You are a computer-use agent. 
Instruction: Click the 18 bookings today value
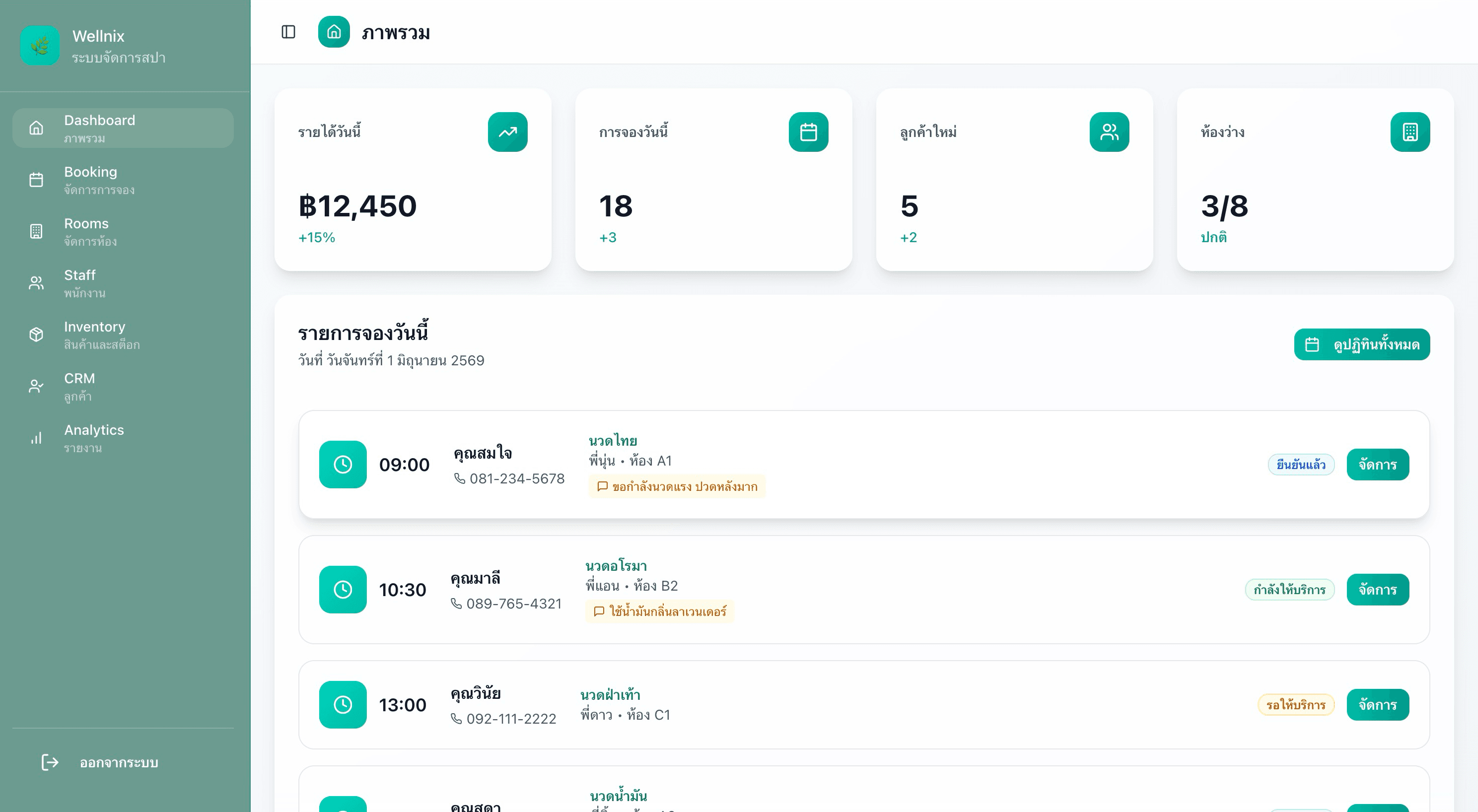pos(616,206)
